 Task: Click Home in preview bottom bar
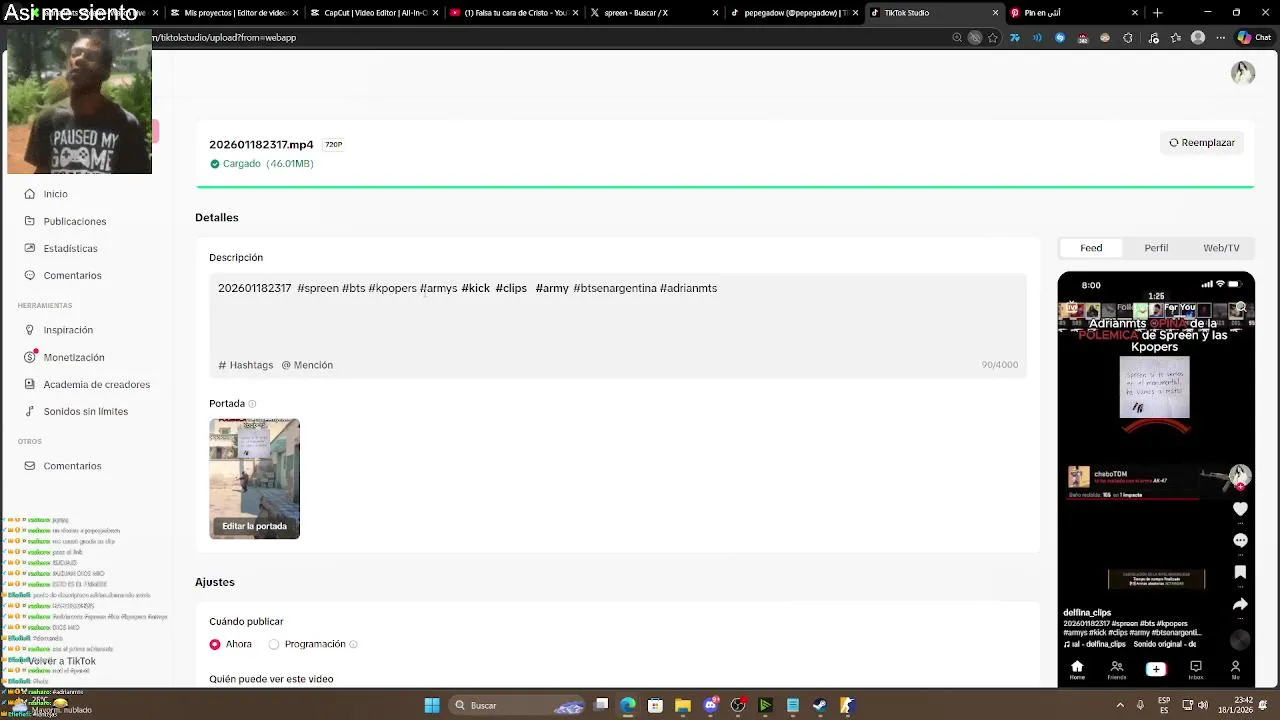pos(1077,670)
